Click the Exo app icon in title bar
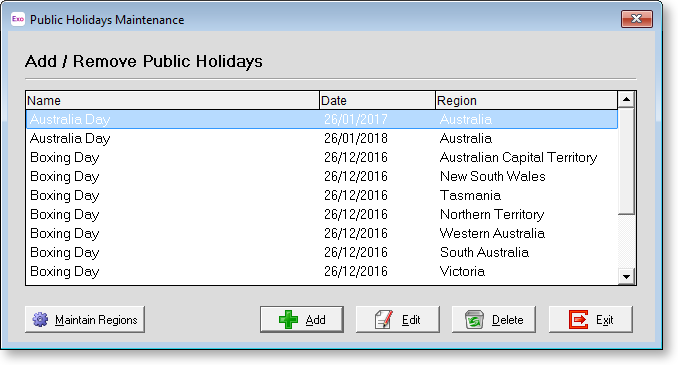This screenshot has width=678, height=365. pos(18,19)
